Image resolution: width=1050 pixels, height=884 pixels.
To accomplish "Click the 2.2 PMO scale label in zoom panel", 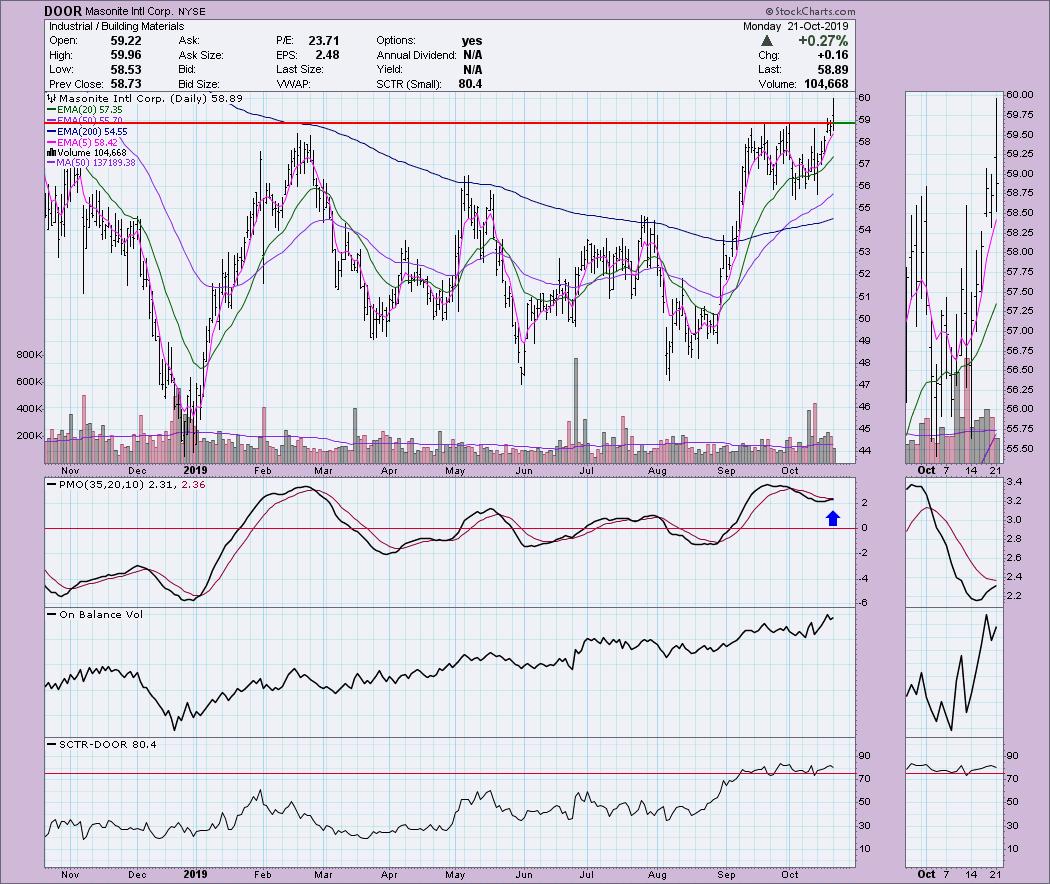I will pos(1014,595).
